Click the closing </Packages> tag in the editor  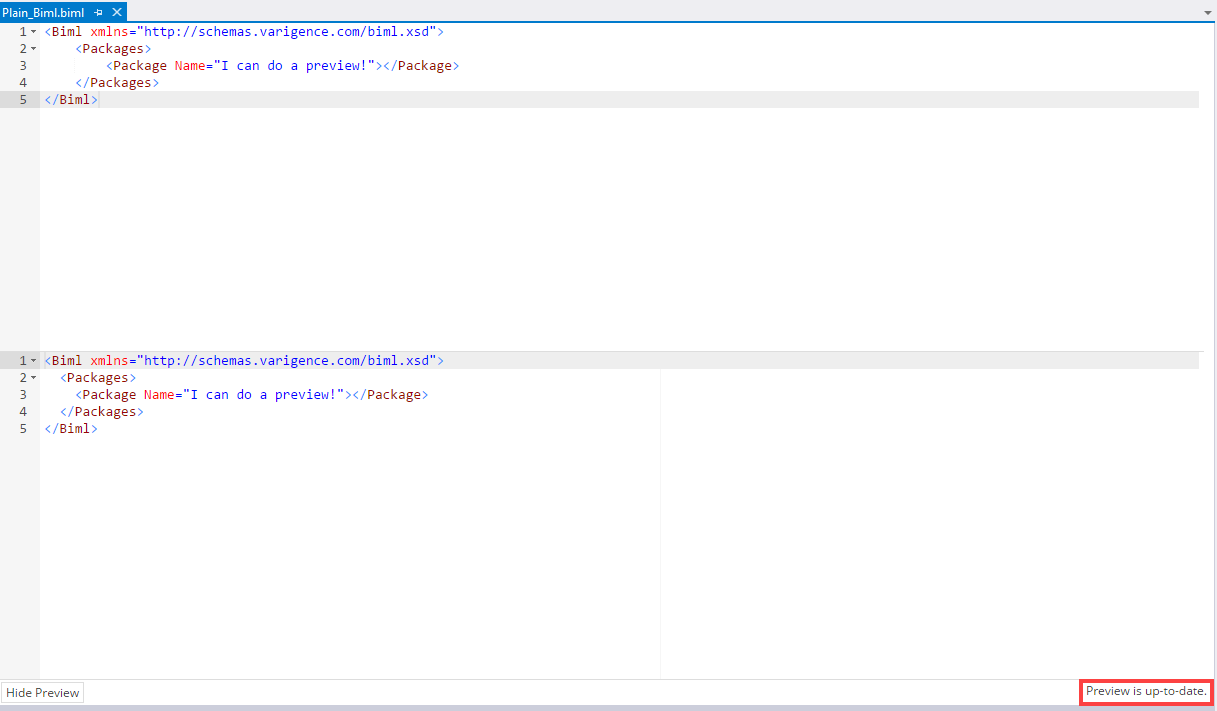tap(117, 83)
